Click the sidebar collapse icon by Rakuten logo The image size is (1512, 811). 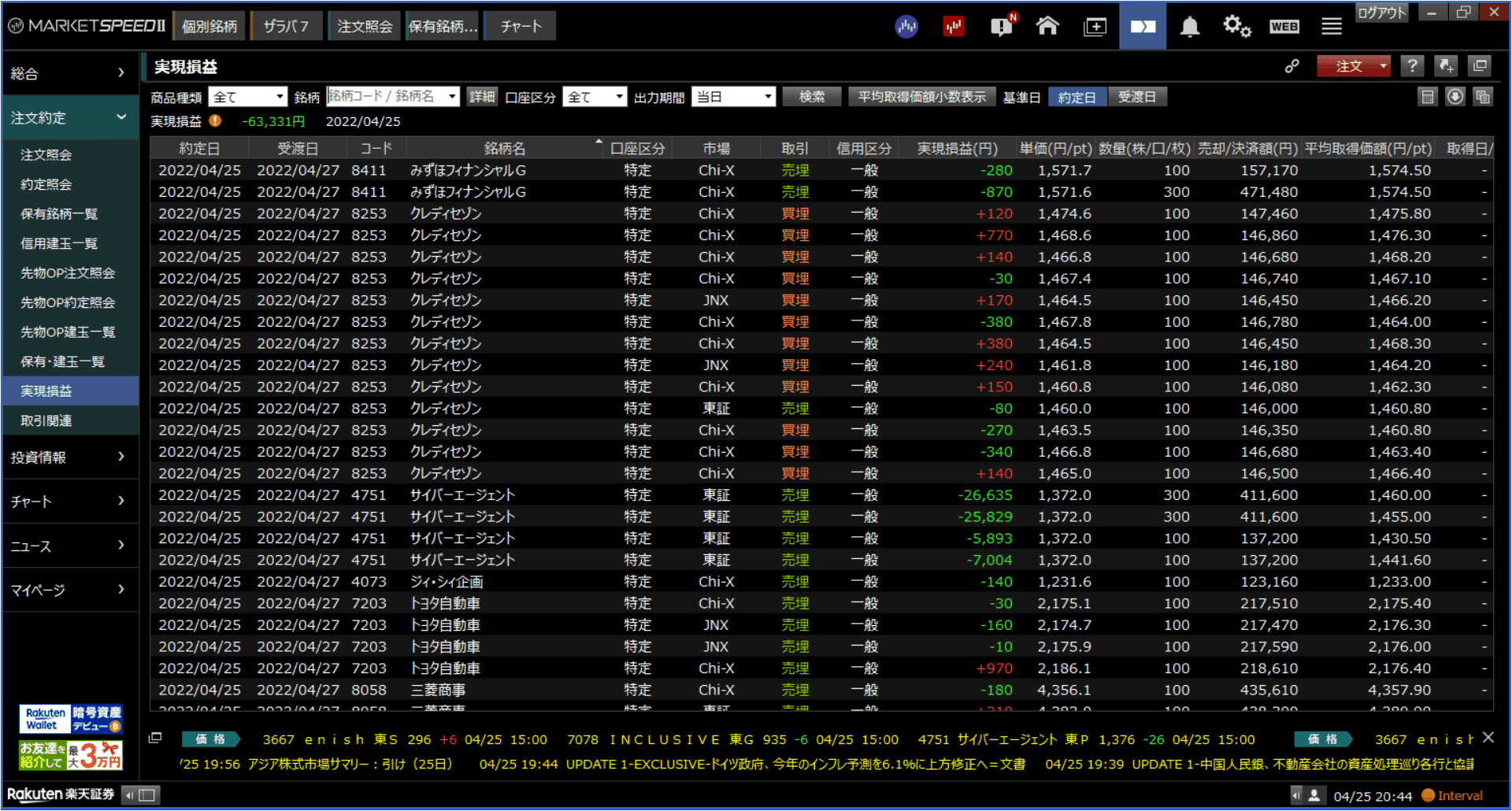142,794
